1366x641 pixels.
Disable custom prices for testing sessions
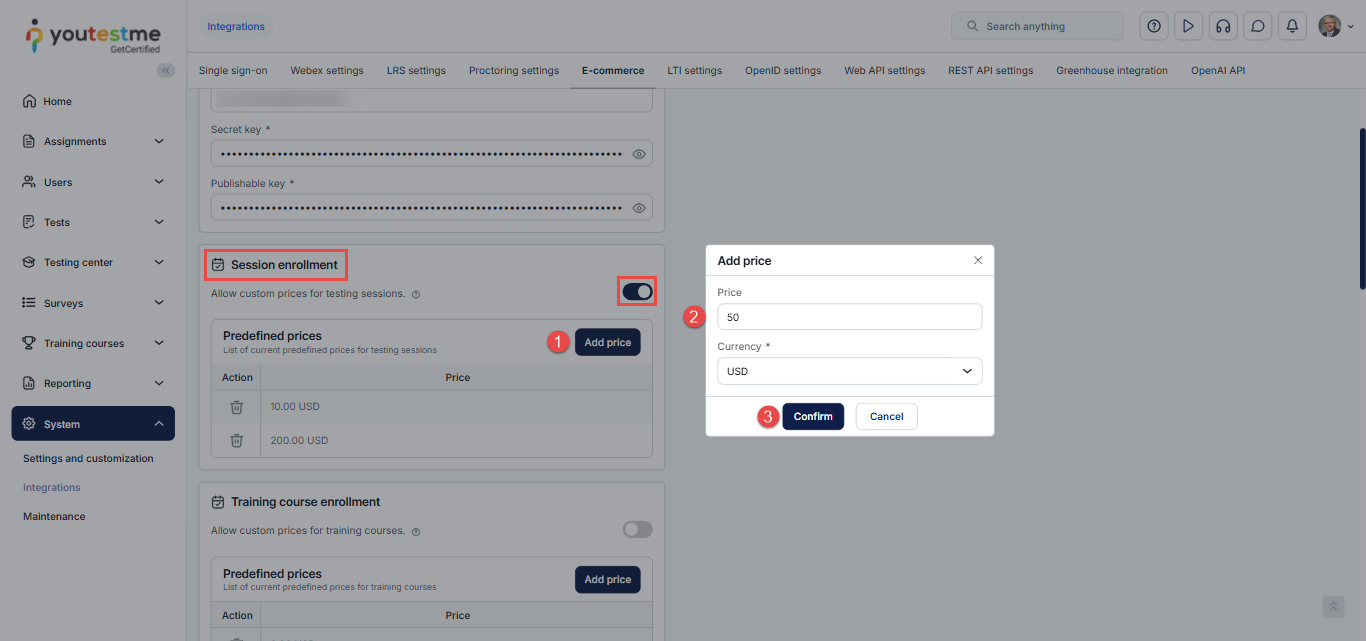[x=637, y=291]
